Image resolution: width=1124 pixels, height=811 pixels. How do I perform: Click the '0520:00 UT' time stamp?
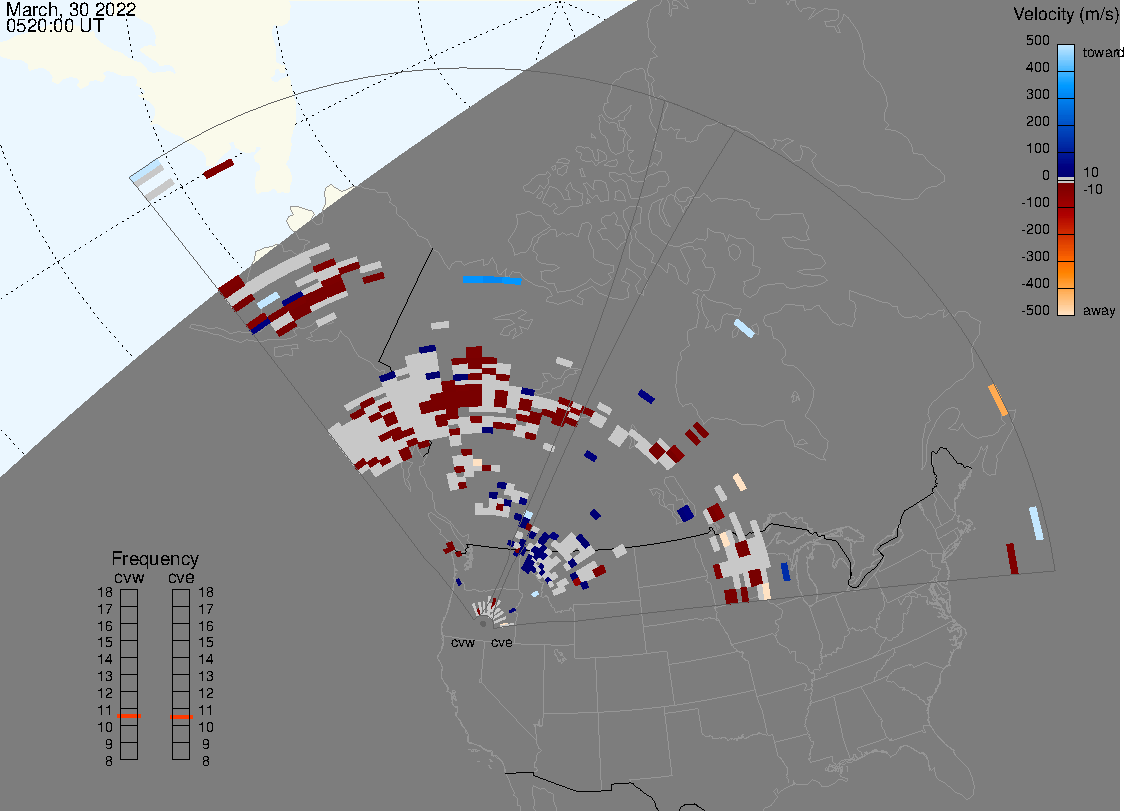54,26
